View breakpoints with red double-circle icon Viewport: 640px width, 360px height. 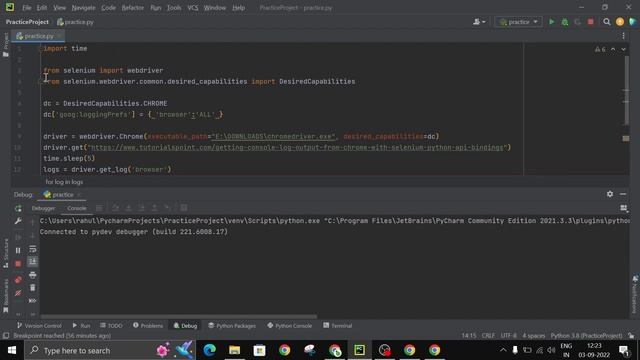point(18,280)
